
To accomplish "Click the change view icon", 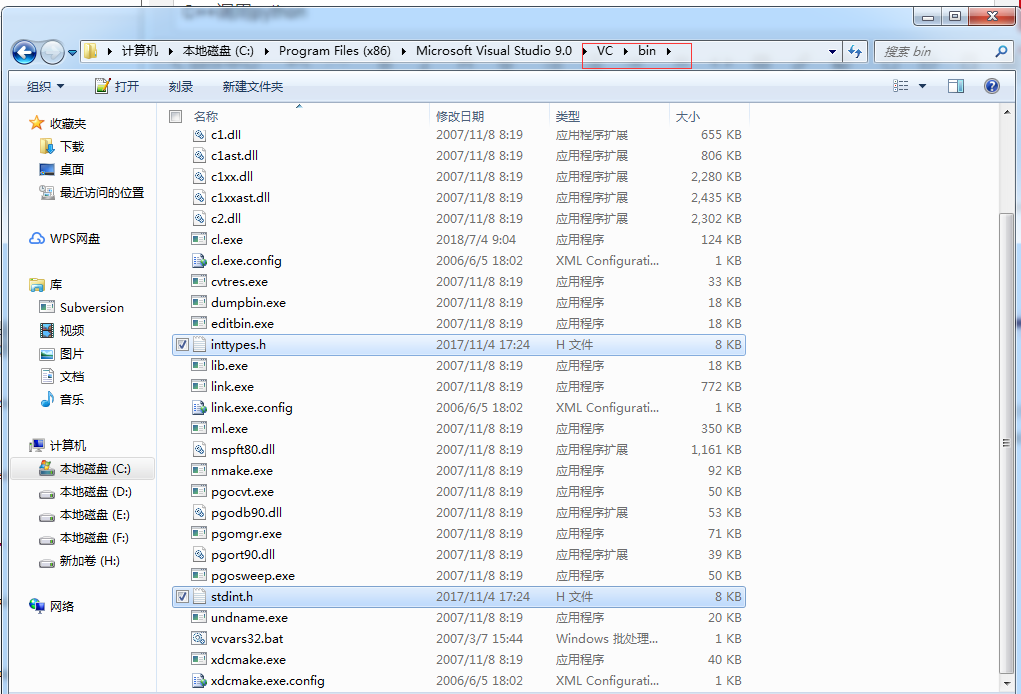I will (x=901, y=86).
